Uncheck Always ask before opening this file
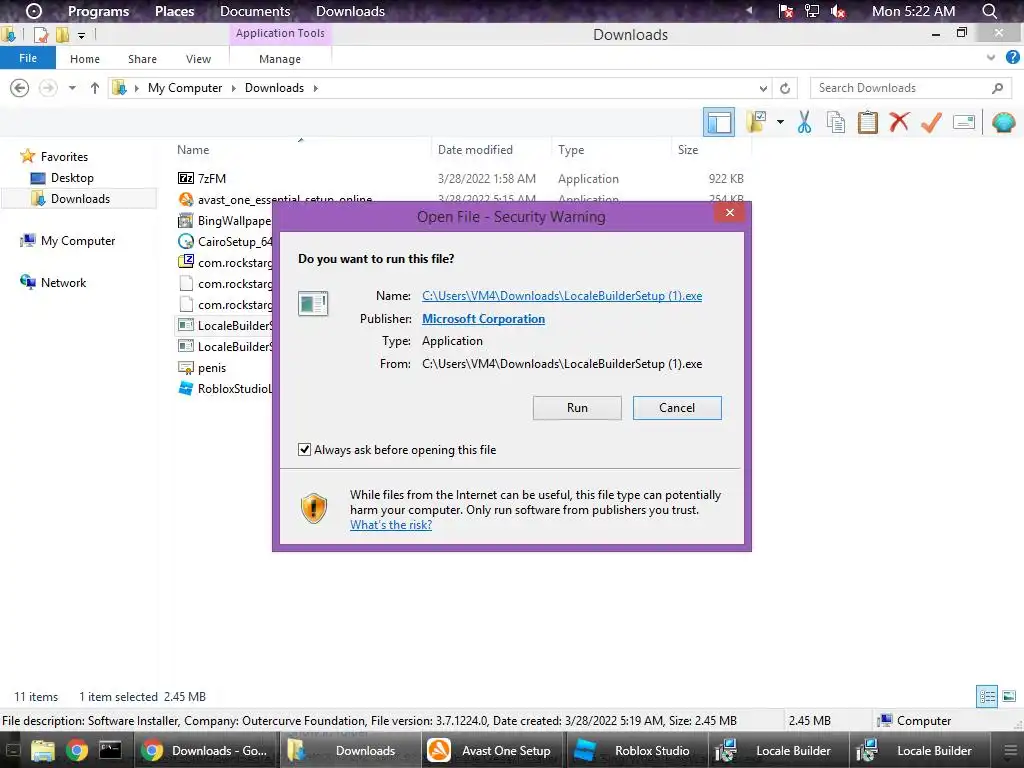The height and width of the screenshot is (768, 1024). coord(304,449)
